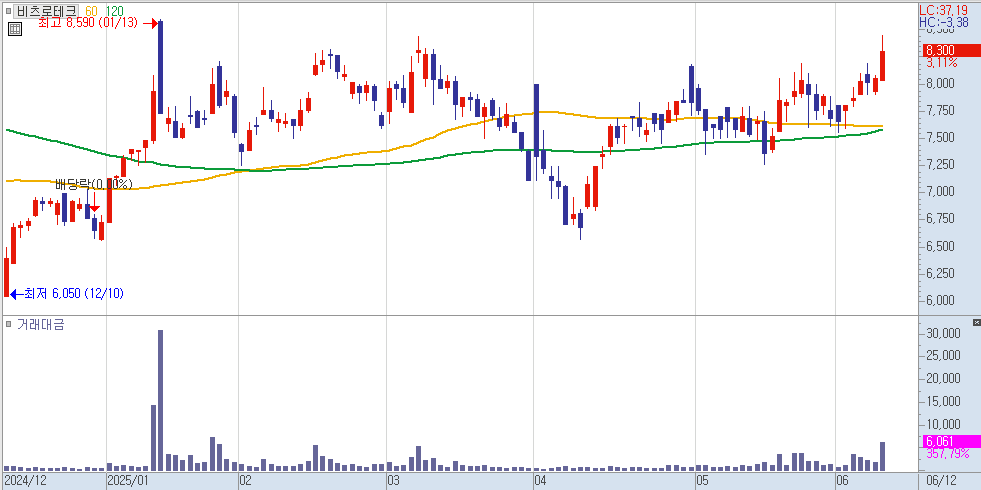Click the 06 month label on the time axis
The width and height of the screenshot is (981, 490).
(843, 481)
